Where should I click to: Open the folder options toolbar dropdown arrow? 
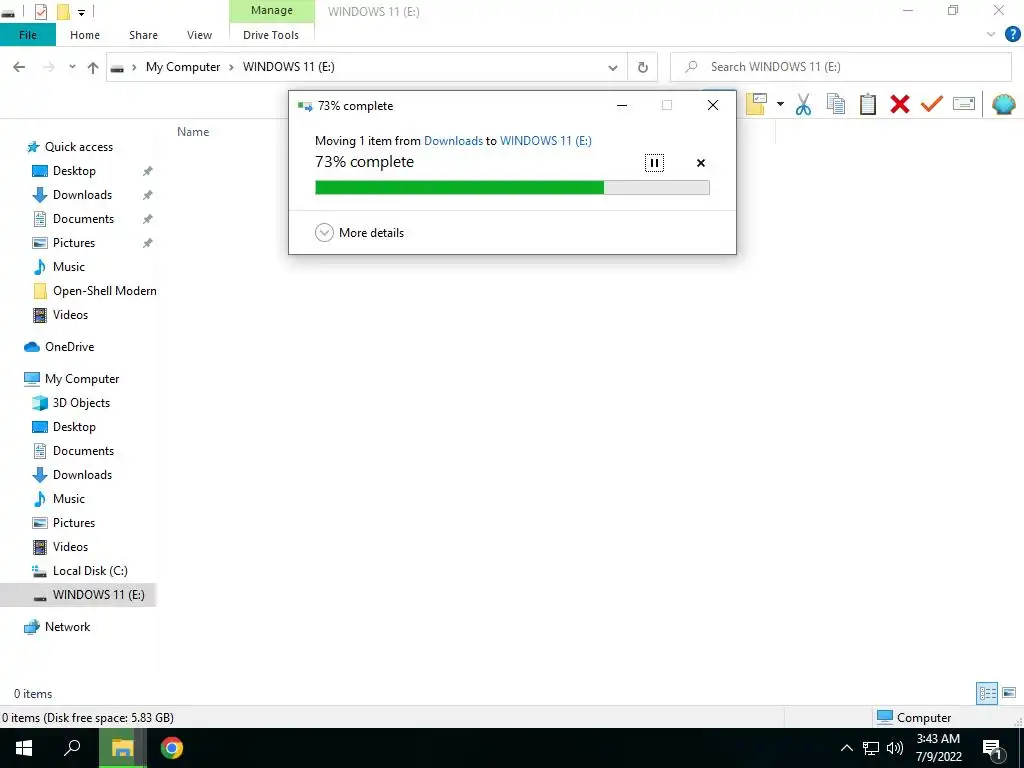tap(780, 104)
